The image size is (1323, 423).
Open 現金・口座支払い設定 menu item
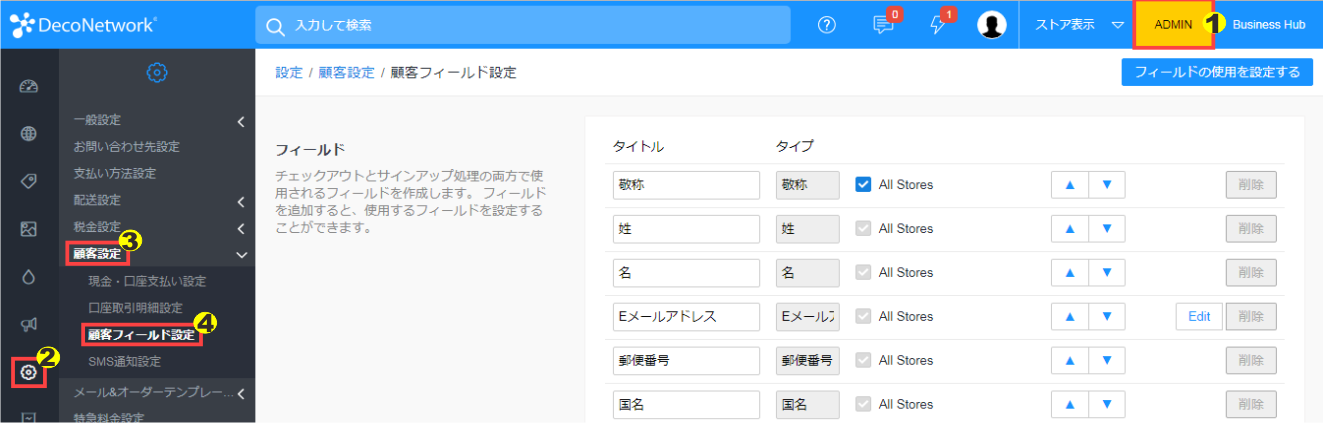tap(147, 281)
